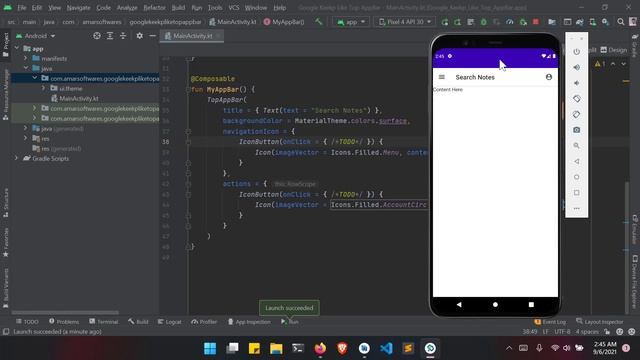Switch editor to Design view

click(613, 50)
